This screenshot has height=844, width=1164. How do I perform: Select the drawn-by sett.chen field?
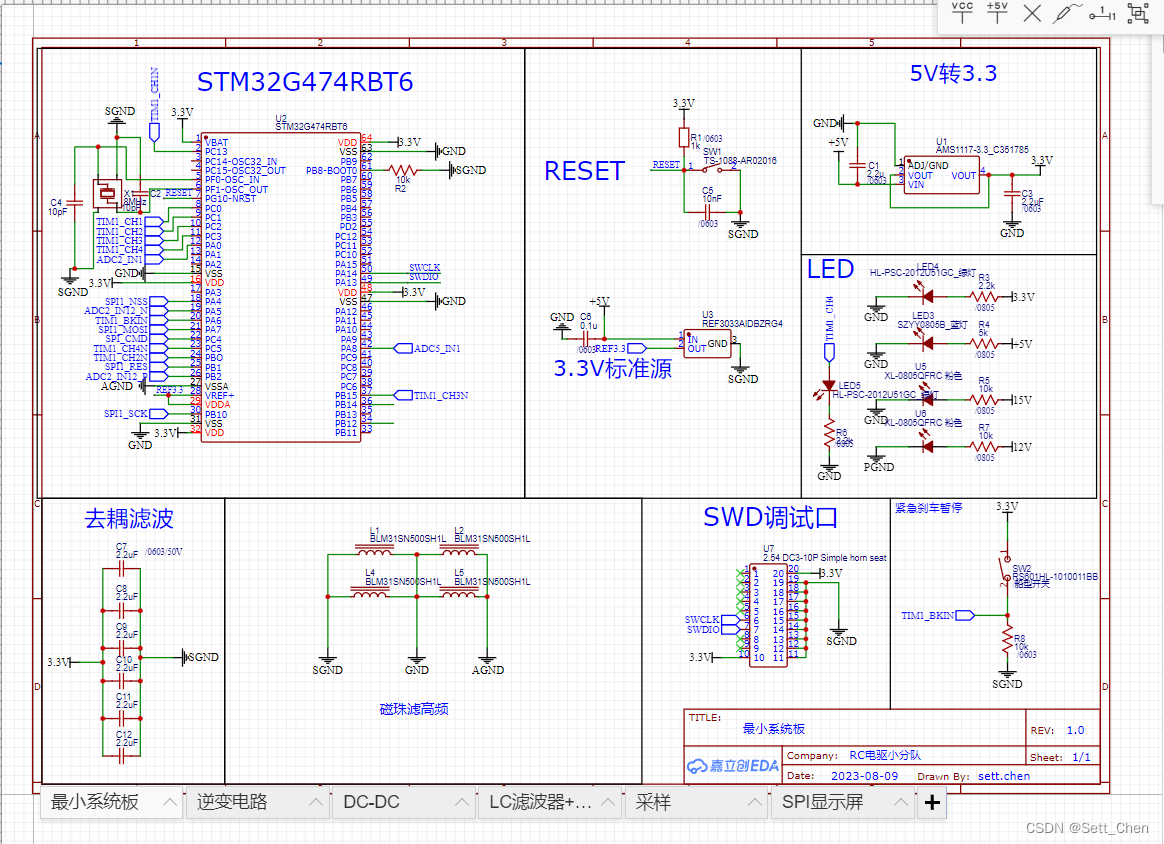pos(1004,776)
